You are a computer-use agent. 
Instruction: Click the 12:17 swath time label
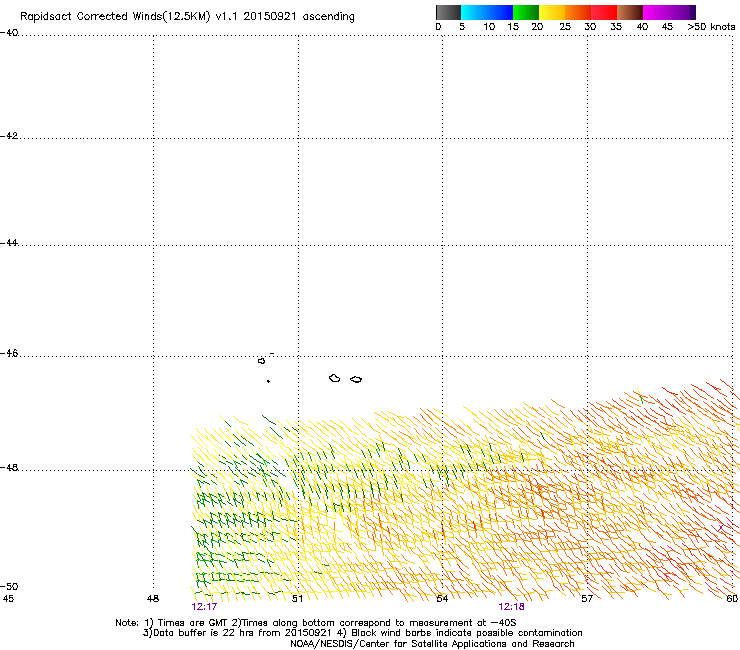click(204, 607)
